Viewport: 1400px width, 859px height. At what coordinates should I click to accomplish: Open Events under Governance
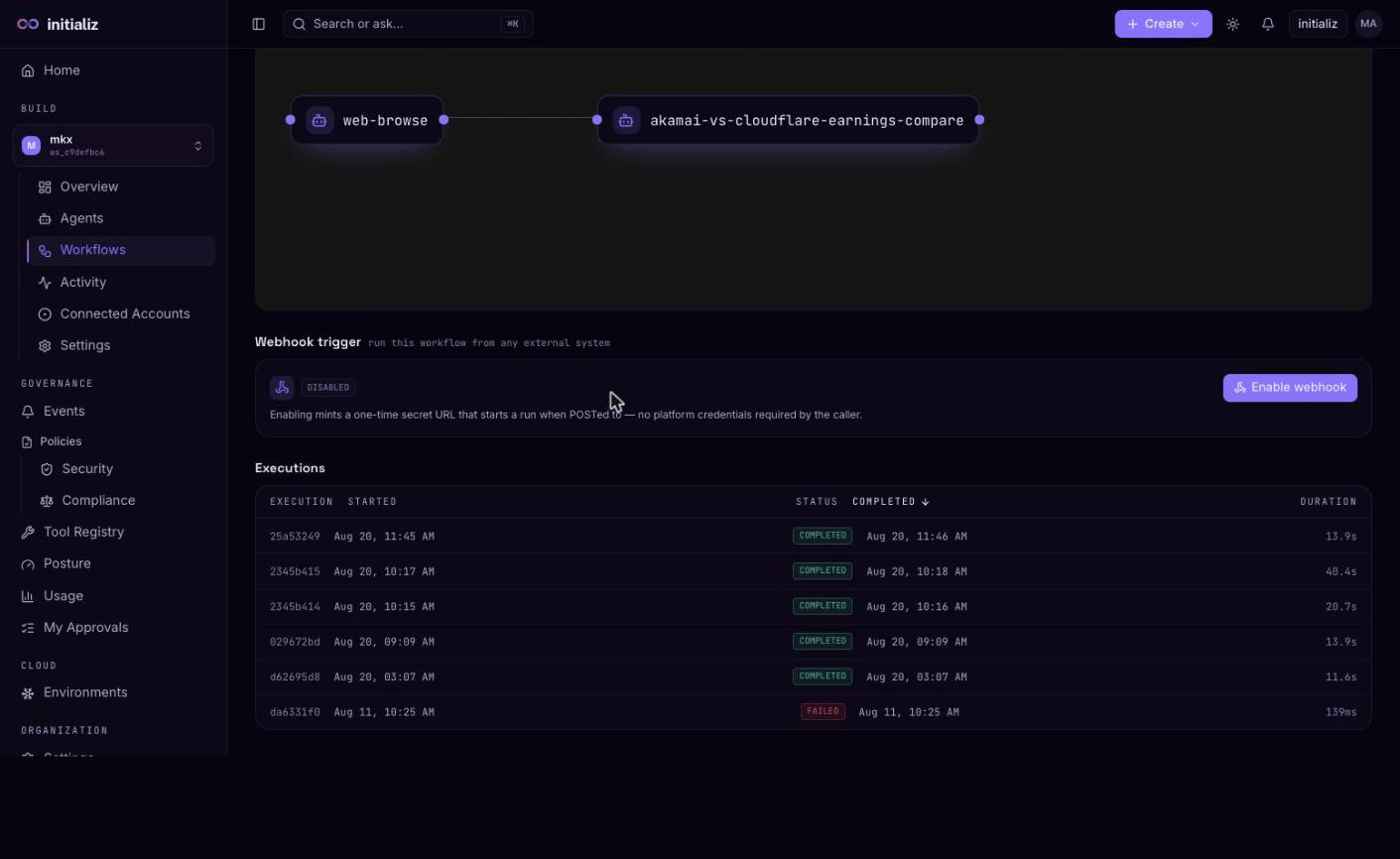(113, 411)
